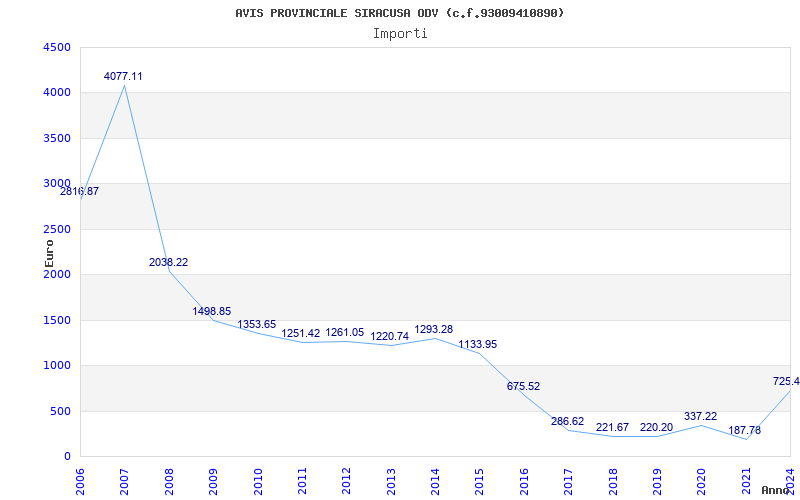Click the x-axis year 2012
The image size is (800, 500).
tap(346, 482)
